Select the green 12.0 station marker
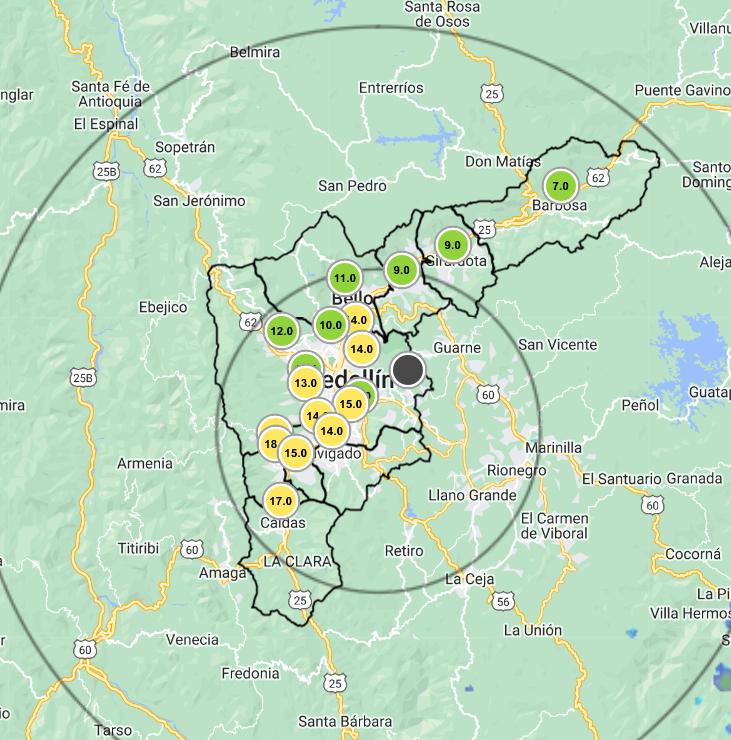 281,331
